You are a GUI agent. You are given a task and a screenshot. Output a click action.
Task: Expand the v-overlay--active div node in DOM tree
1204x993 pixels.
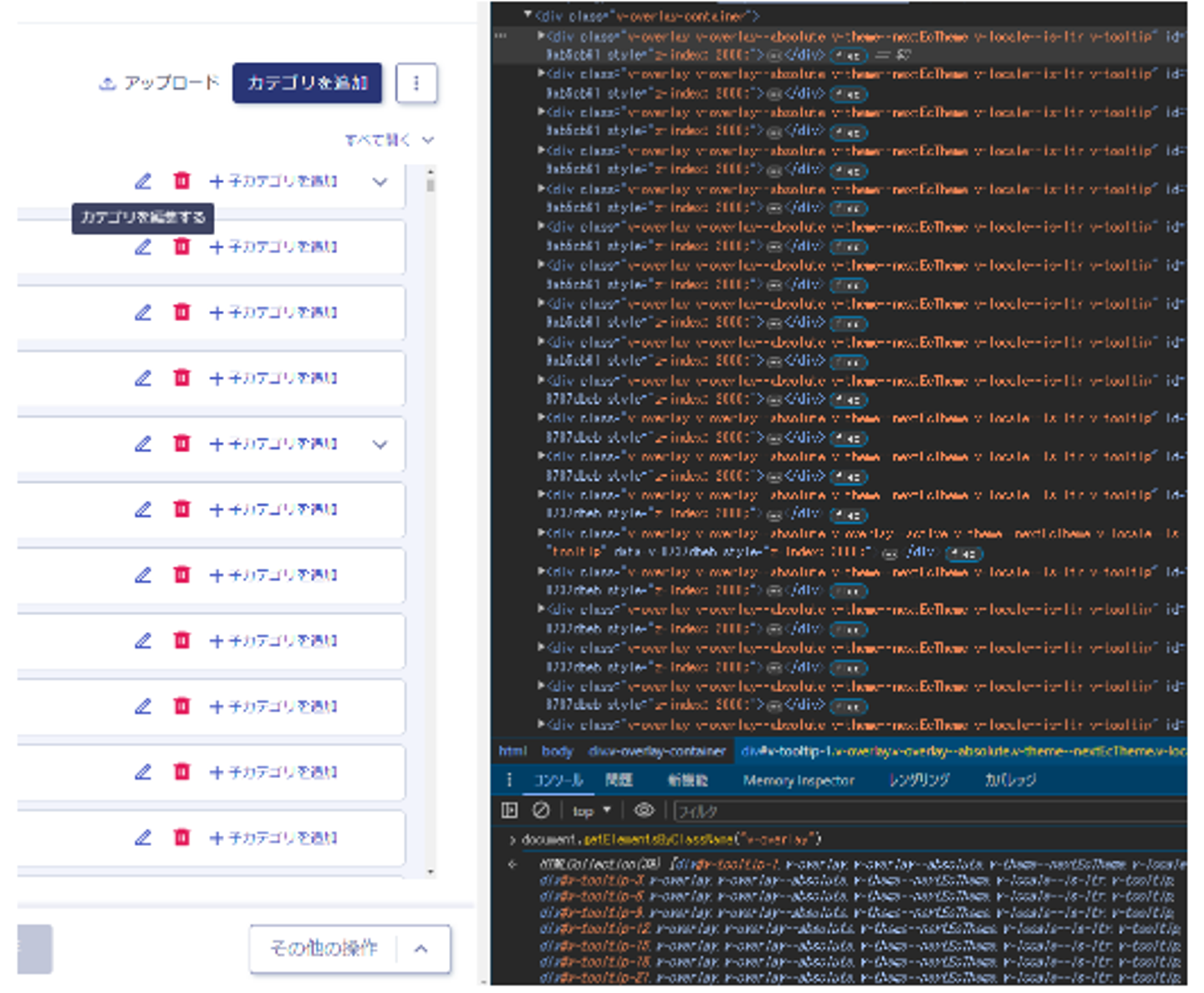pos(541,532)
